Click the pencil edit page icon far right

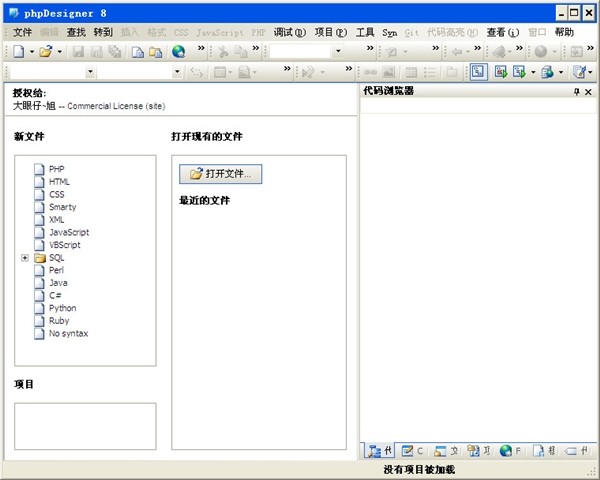click(x=579, y=72)
